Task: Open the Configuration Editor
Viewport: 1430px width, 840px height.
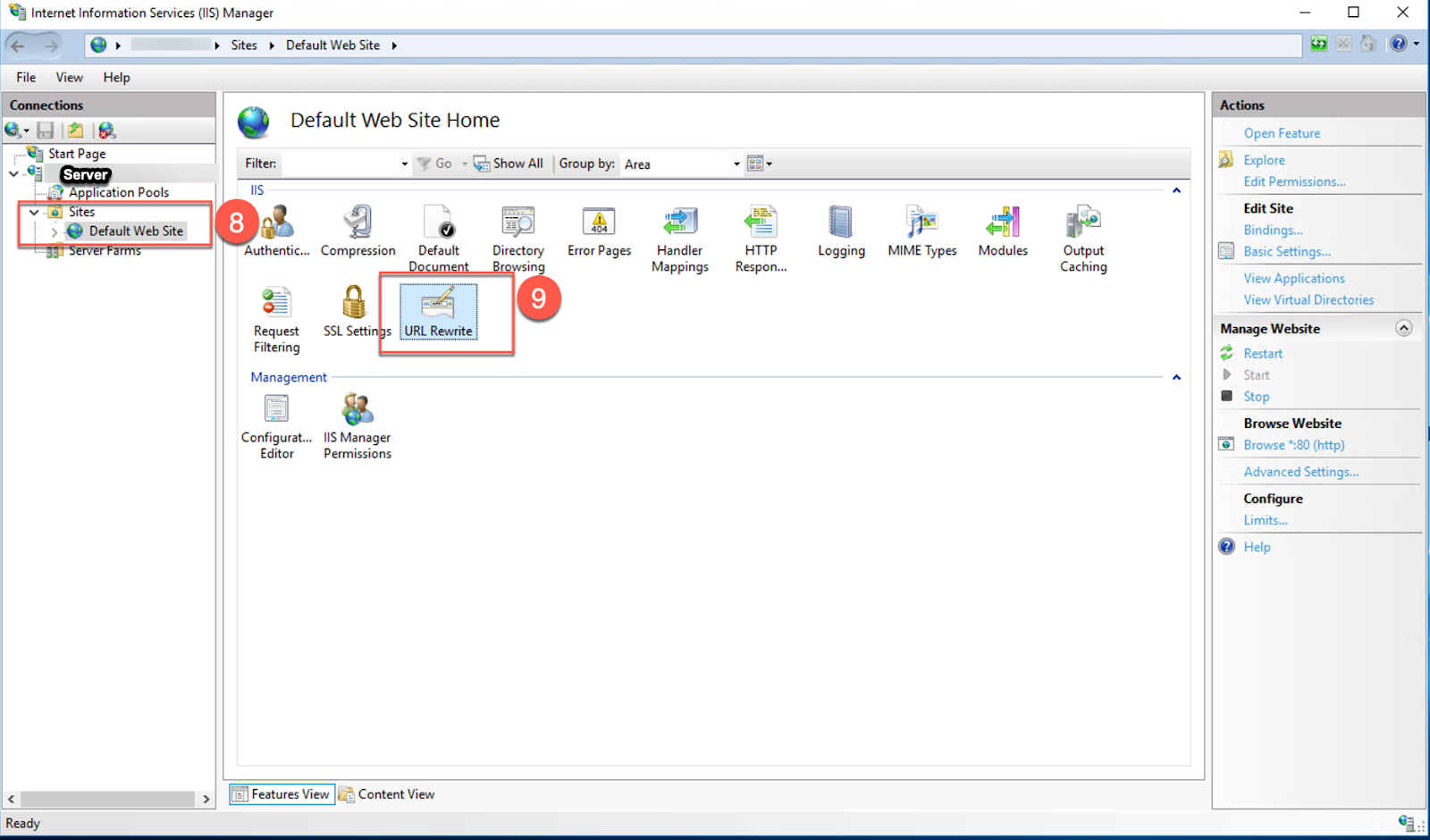Action: 276,426
